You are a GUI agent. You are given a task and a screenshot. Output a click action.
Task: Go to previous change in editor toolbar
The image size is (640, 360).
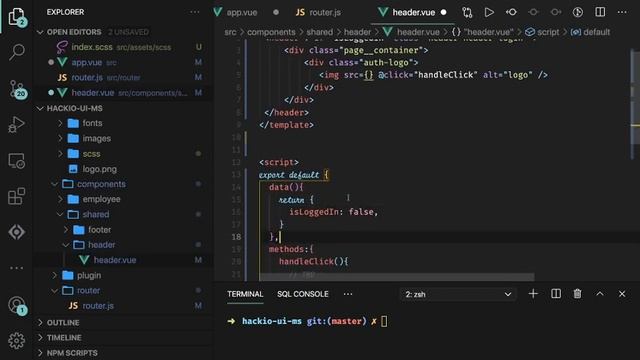[511, 12]
